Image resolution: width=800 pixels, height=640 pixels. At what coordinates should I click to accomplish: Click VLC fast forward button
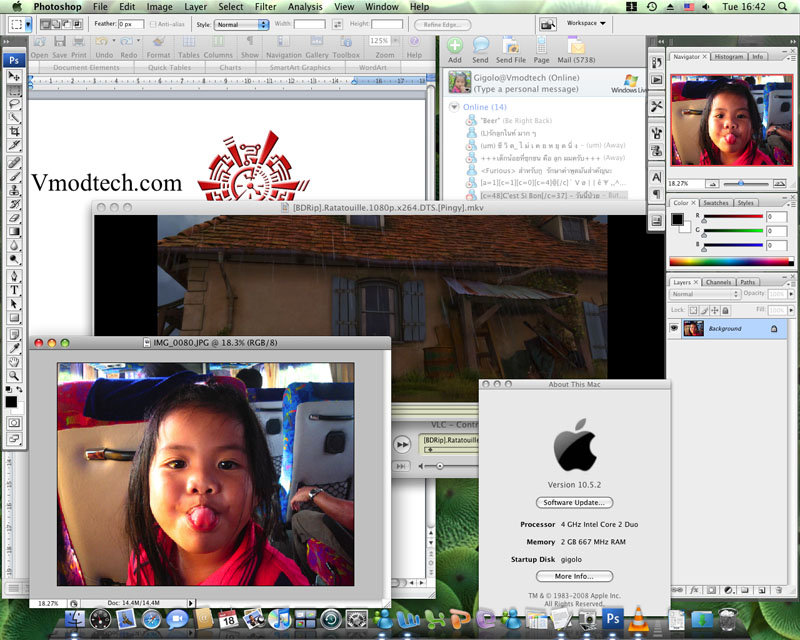click(x=402, y=445)
